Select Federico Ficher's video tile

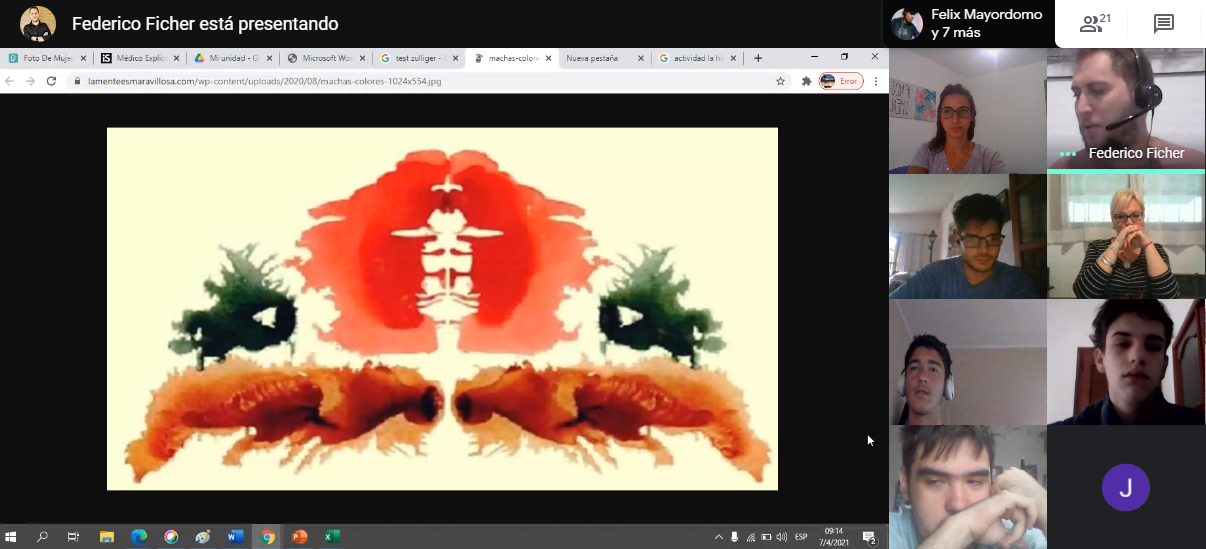pos(1126,111)
